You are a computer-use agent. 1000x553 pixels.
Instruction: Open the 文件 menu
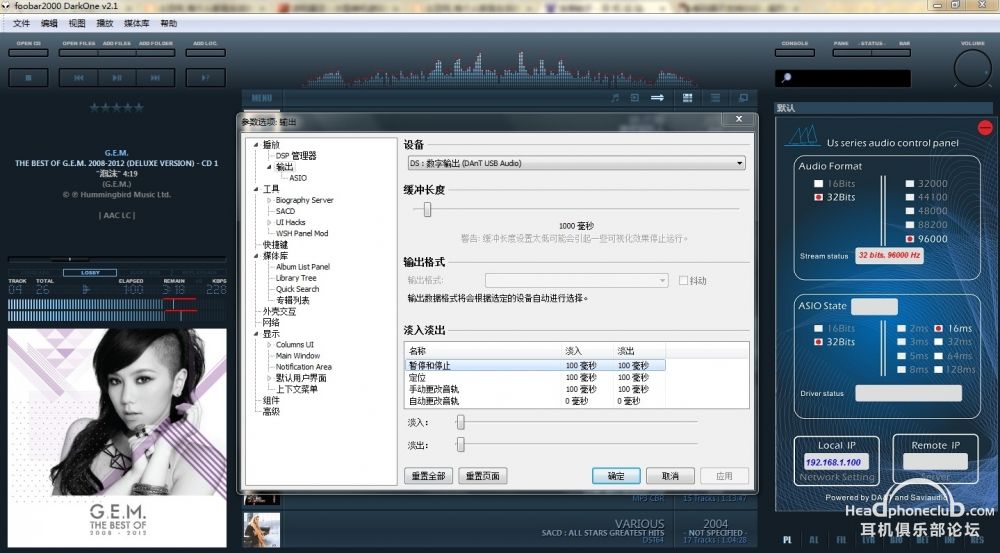(x=22, y=23)
